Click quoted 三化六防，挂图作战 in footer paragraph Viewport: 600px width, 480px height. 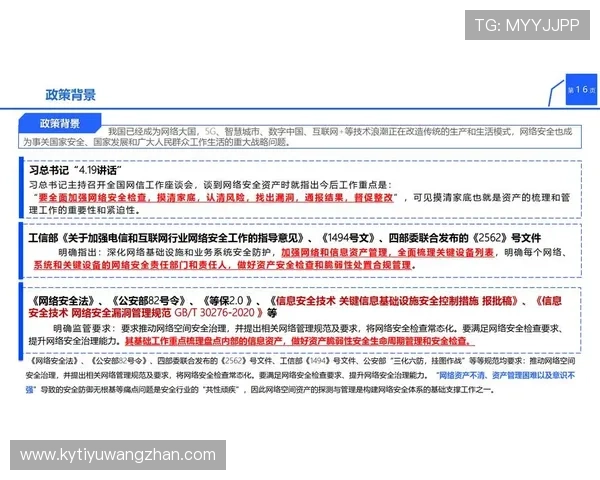pyautogui.click(x=427, y=361)
